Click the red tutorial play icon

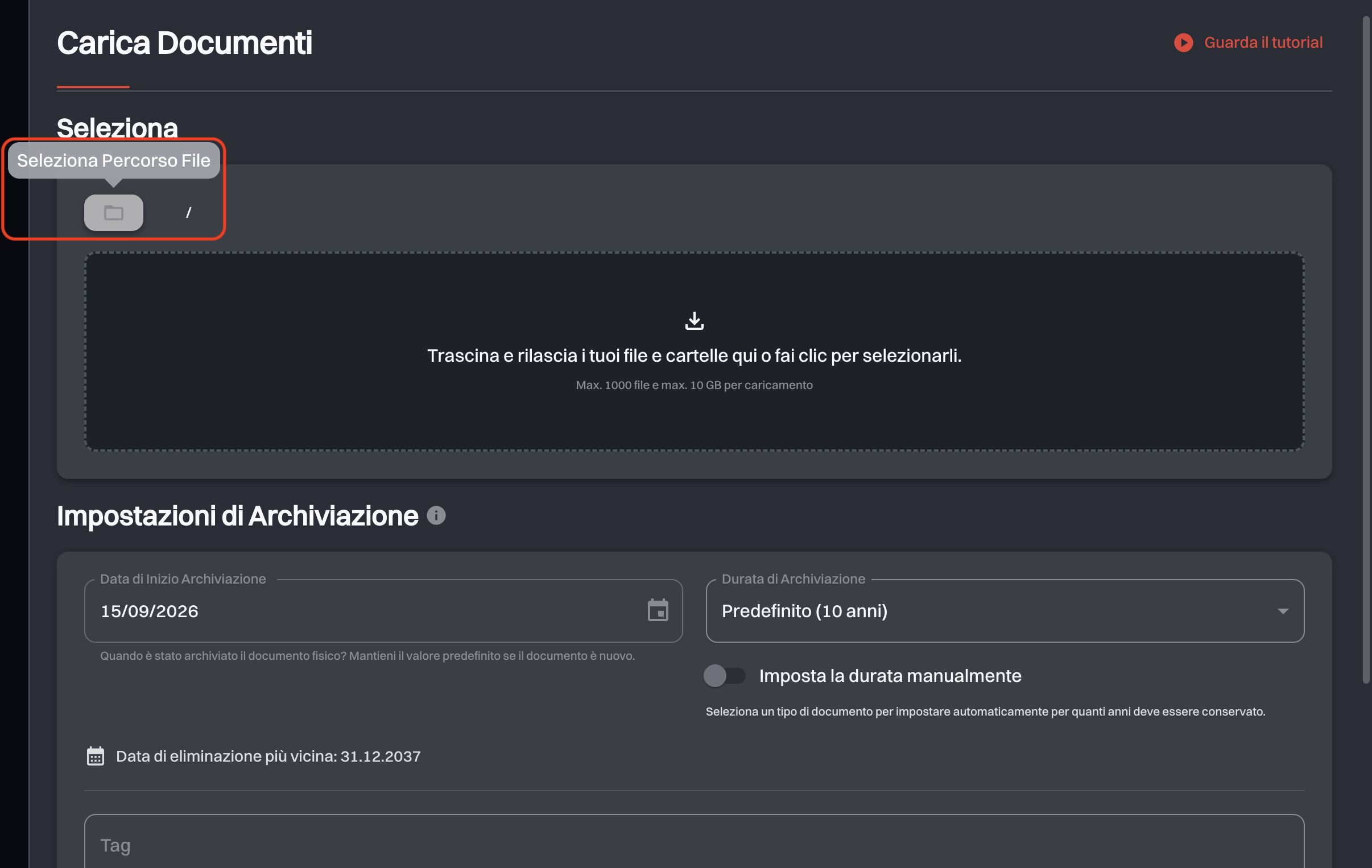click(1183, 43)
